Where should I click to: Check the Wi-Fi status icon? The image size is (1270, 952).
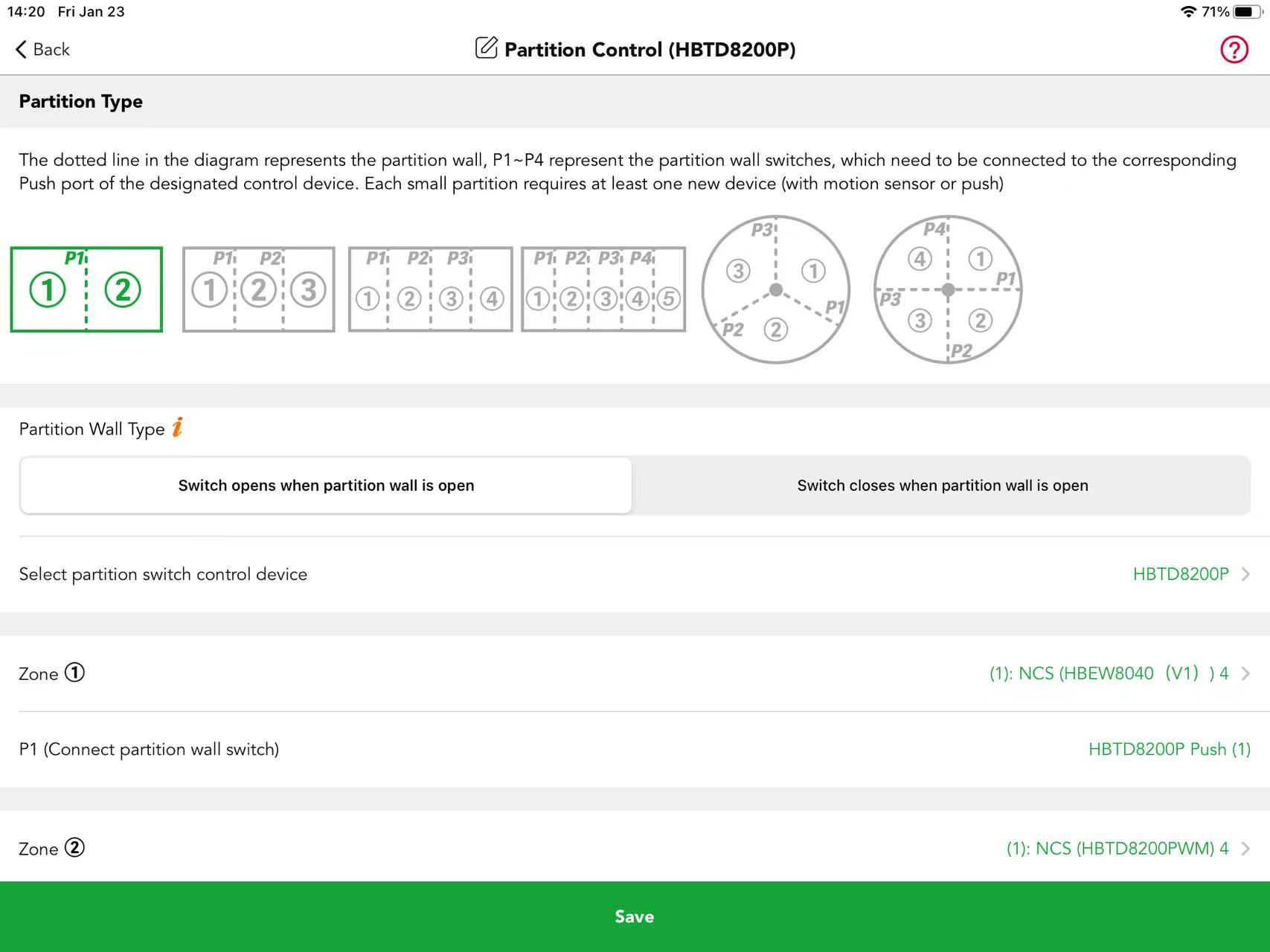tap(1187, 12)
